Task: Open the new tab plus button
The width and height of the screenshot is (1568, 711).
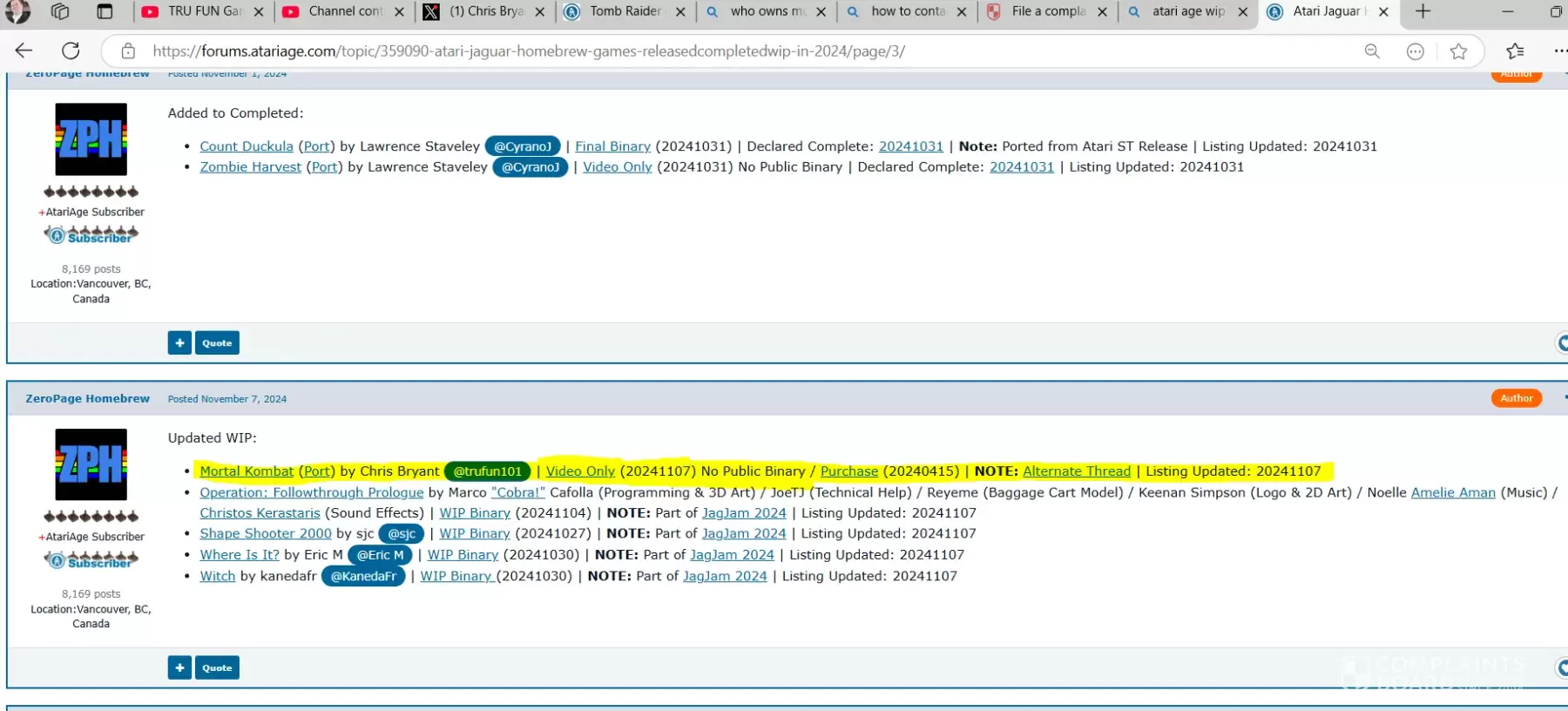Action: click(x=1423, y=11)
